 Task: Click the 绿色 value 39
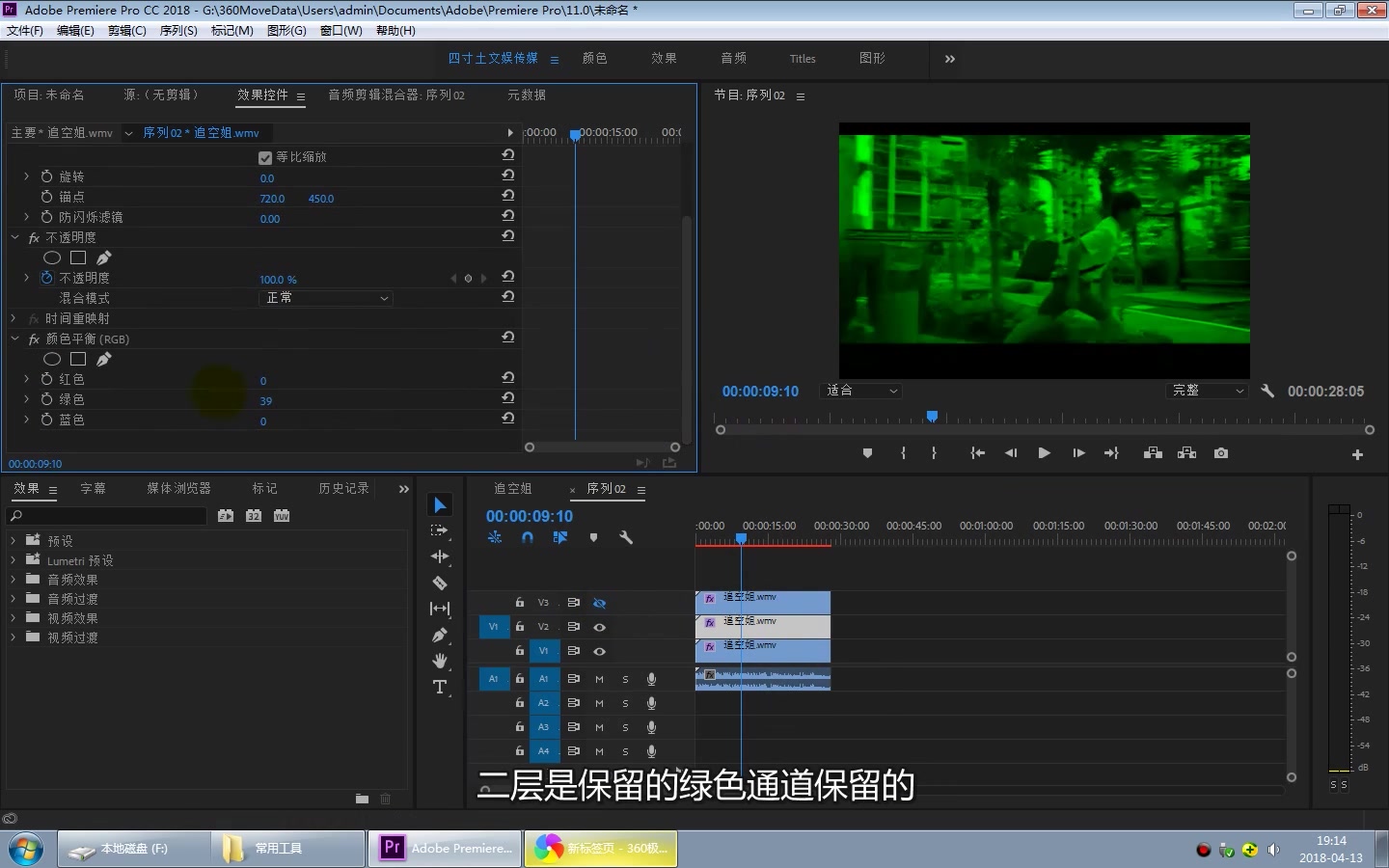click(266, 401)
